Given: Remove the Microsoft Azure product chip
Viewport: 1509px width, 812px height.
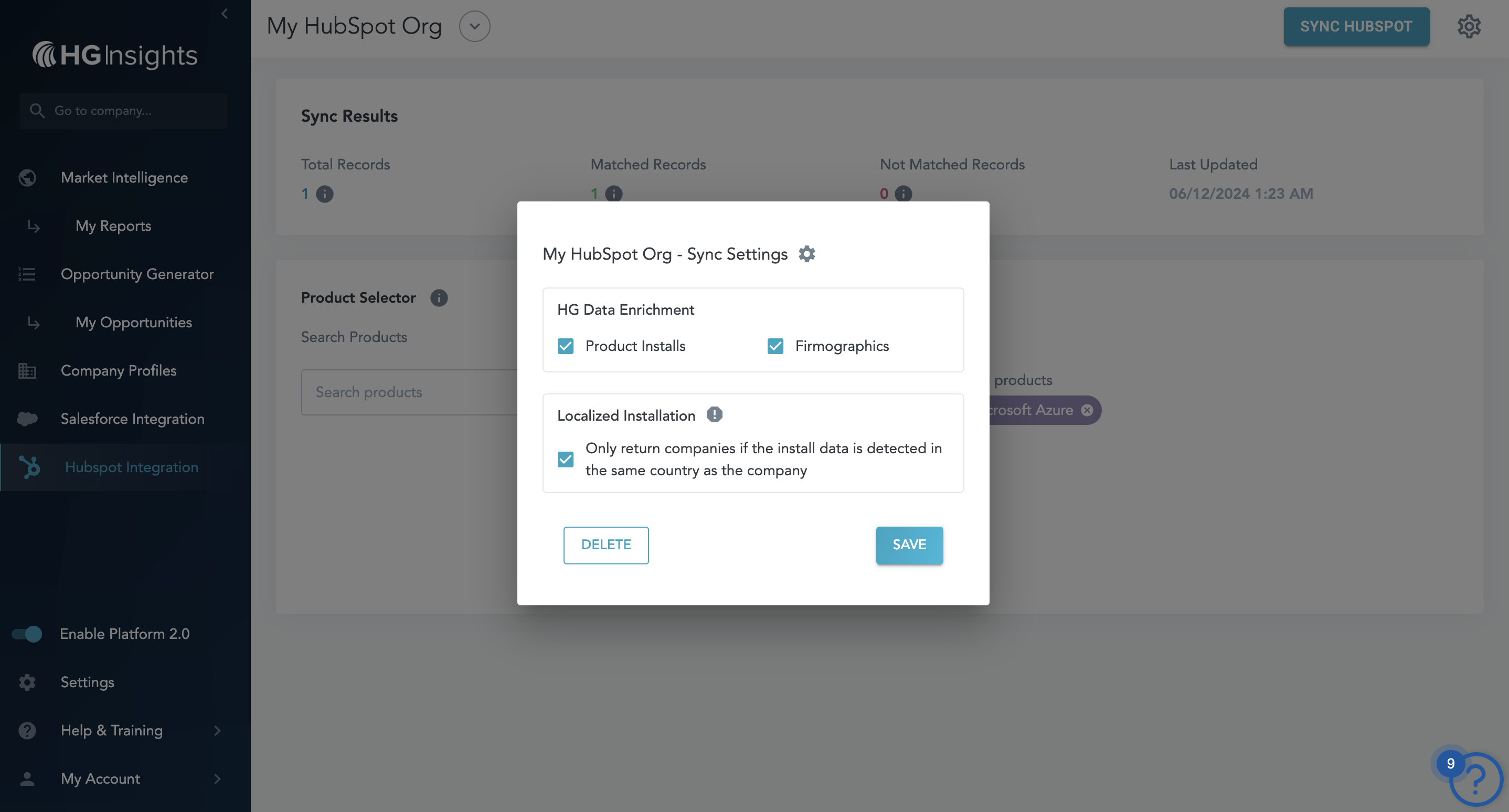Looking at the screenshot, I should pos(1087,410).
